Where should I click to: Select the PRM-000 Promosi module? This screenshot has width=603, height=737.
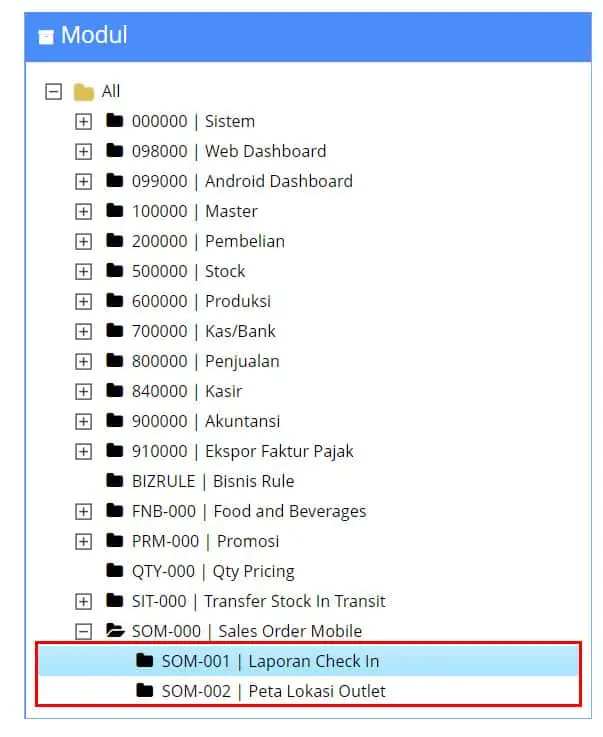(205, 541)
